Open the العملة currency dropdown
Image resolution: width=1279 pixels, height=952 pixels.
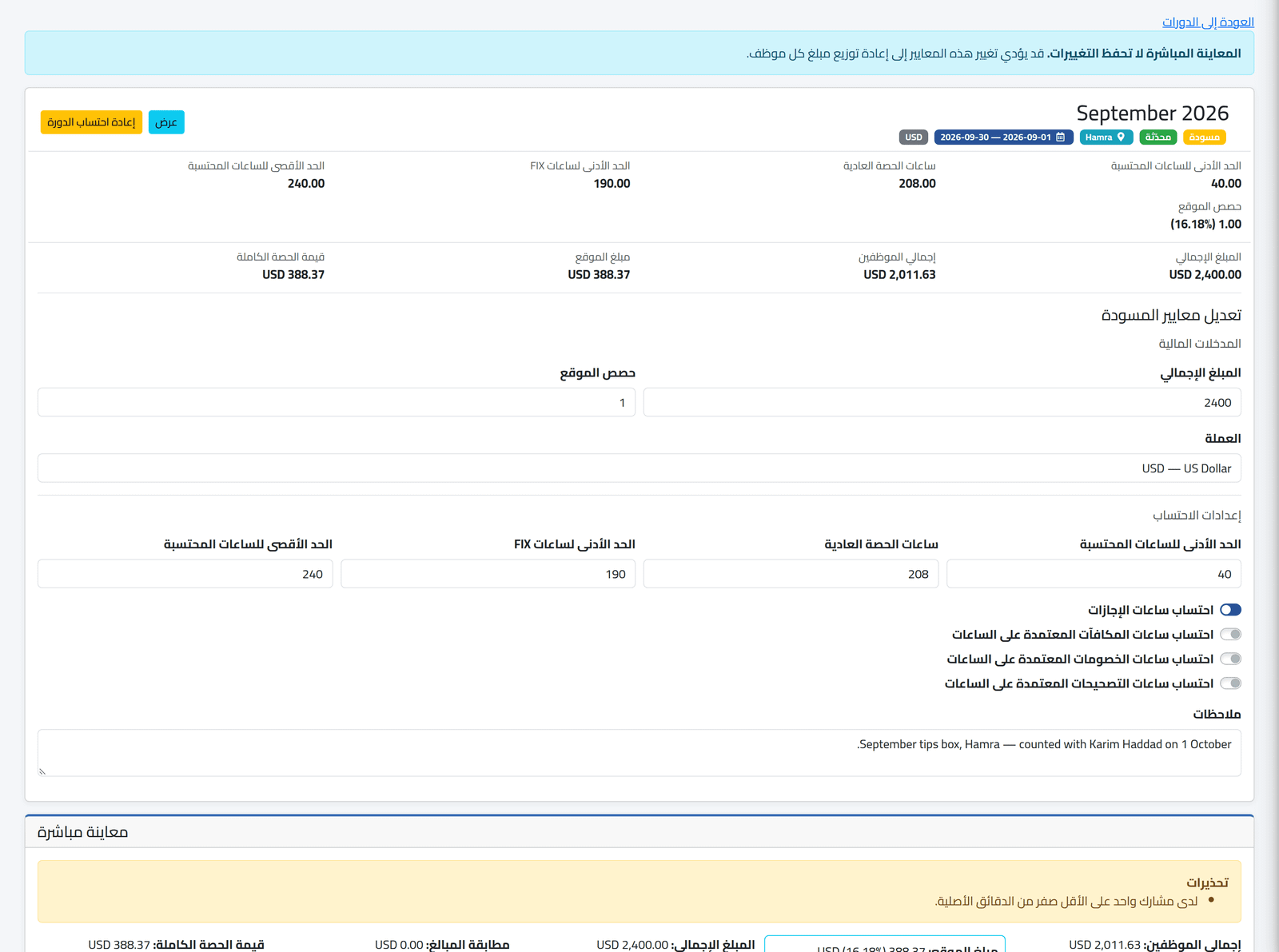tap(639, 468)
